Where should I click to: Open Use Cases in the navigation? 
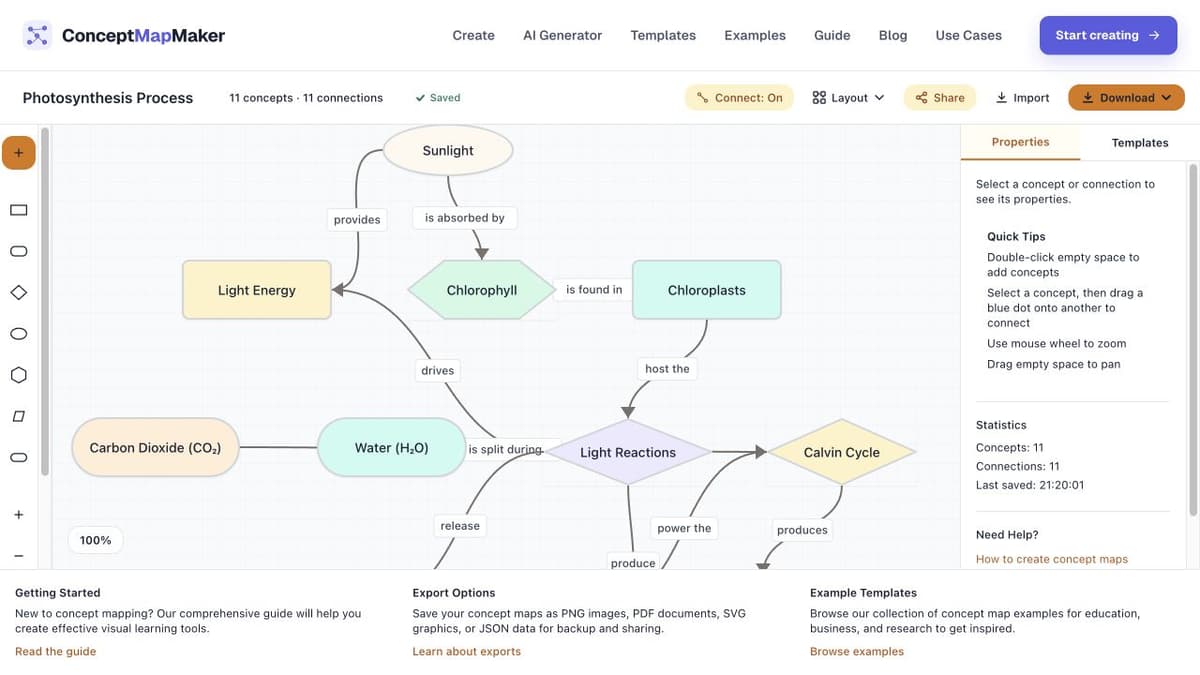coord(968,35)
